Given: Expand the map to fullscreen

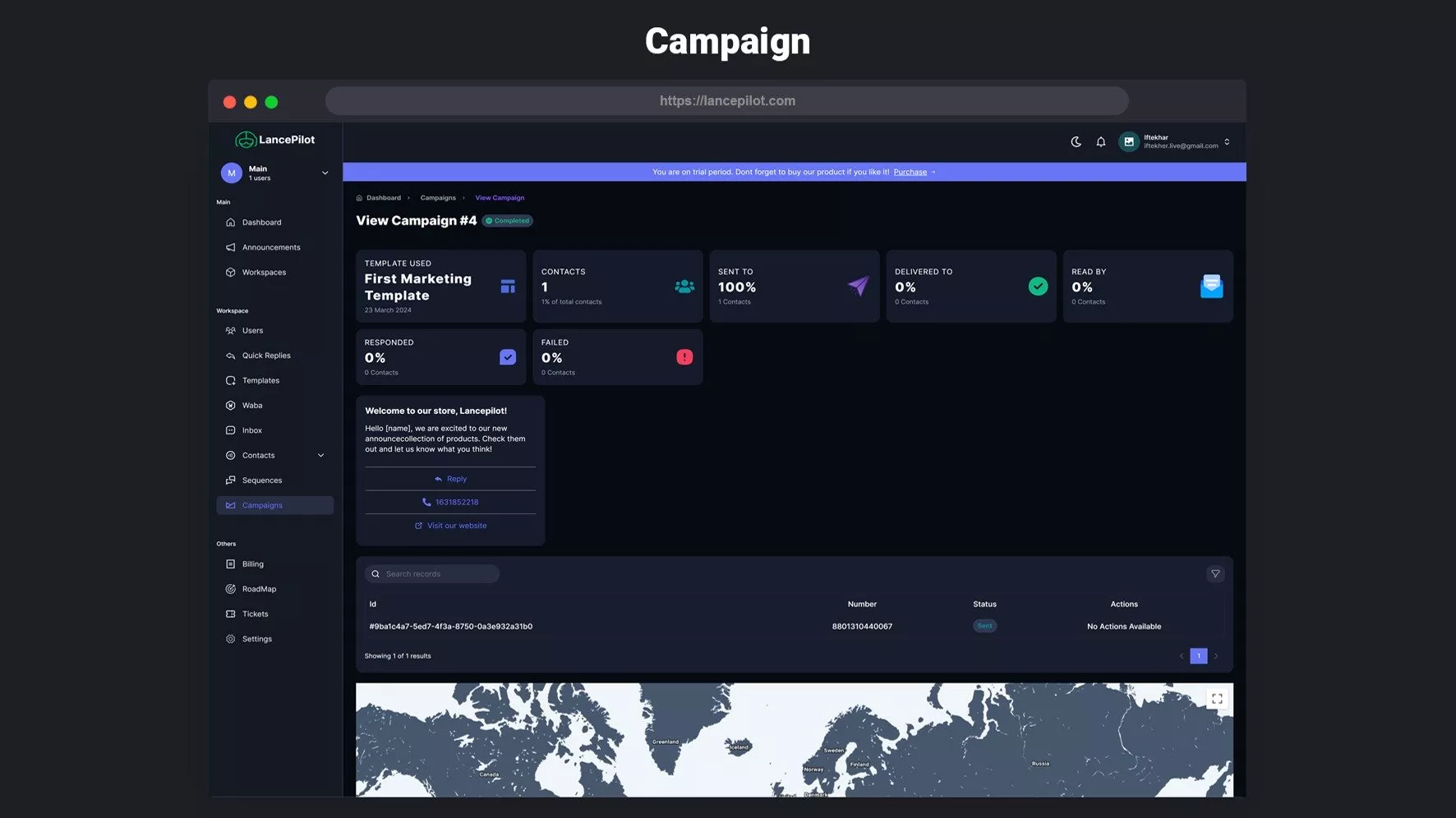Looking at the screenshot, I should [x=1217, y=699].
